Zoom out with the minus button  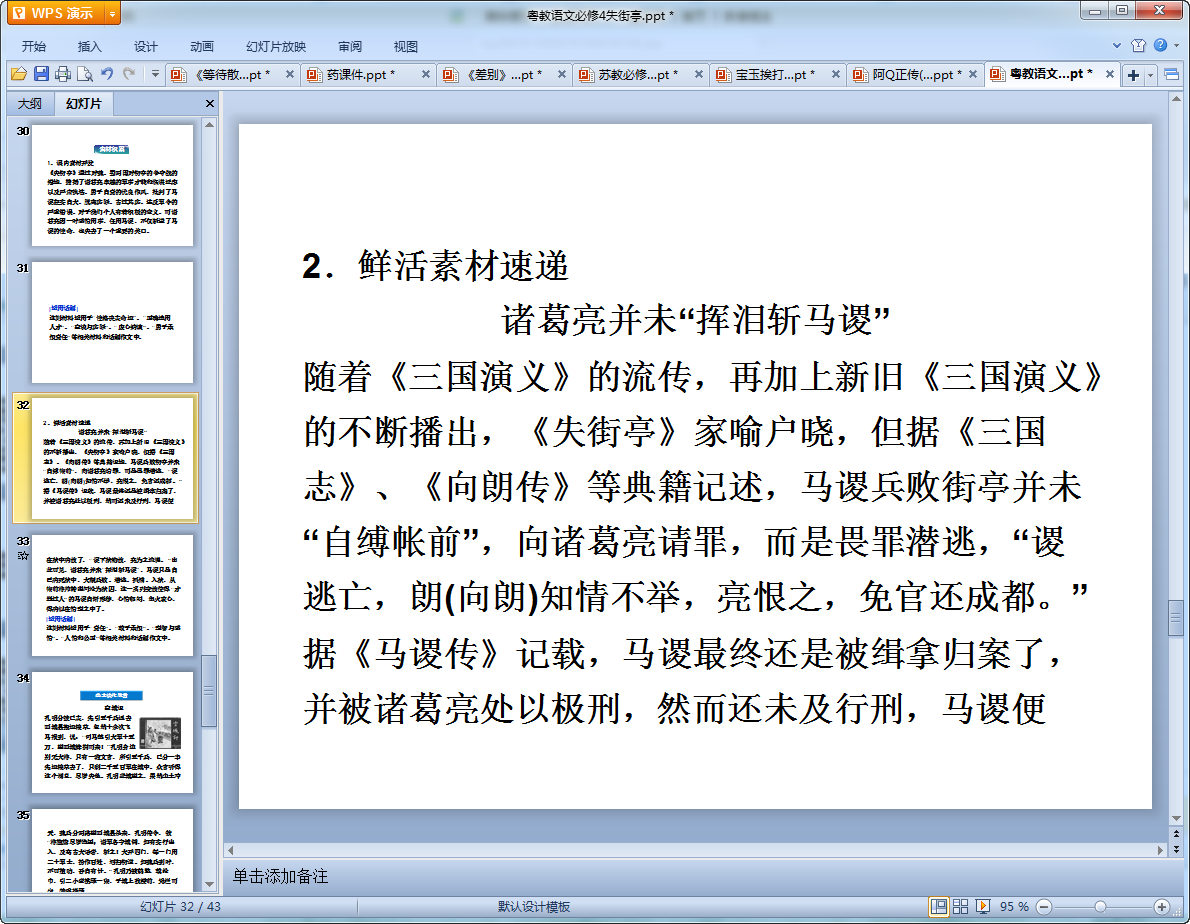click(x=1044, y=907)
